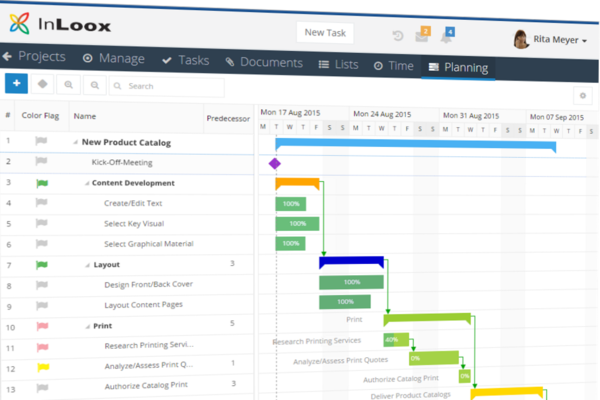Click the 40% Research Printing Services bar

(x=396, y=340)
